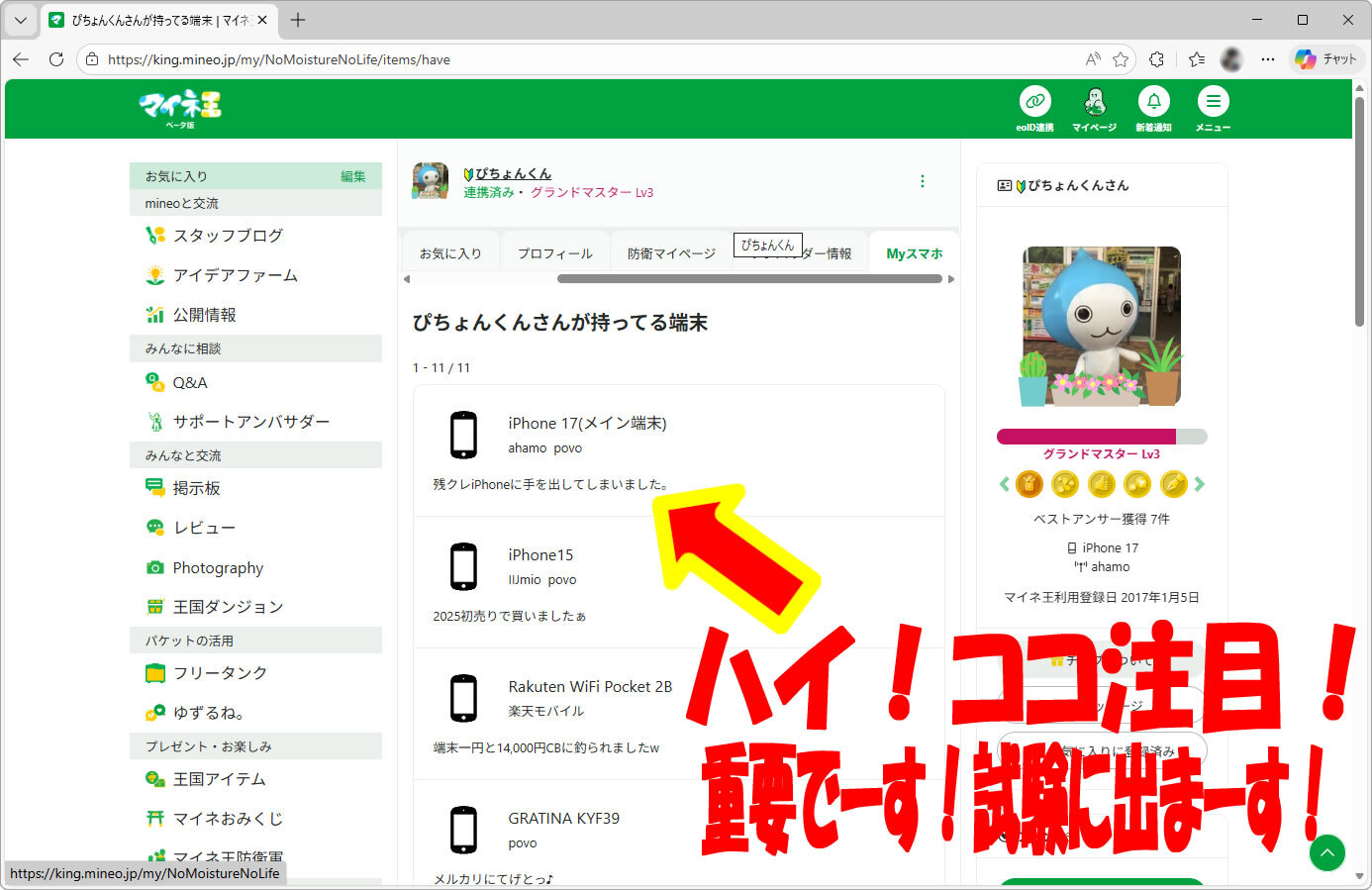Click 編集 next to お気に入り

[353, 176]
